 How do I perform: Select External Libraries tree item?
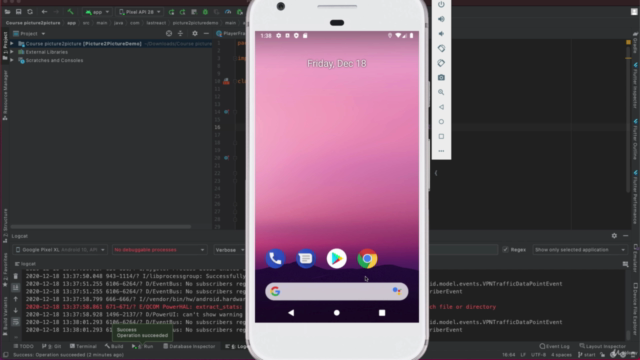tap(47, 52)
